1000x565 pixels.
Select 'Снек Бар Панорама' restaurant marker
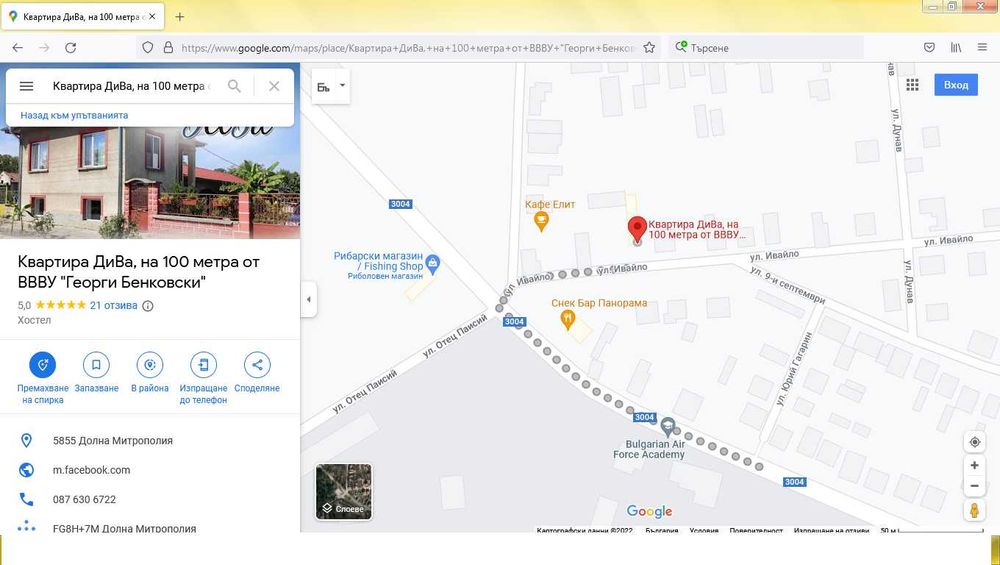coord(568,319)
